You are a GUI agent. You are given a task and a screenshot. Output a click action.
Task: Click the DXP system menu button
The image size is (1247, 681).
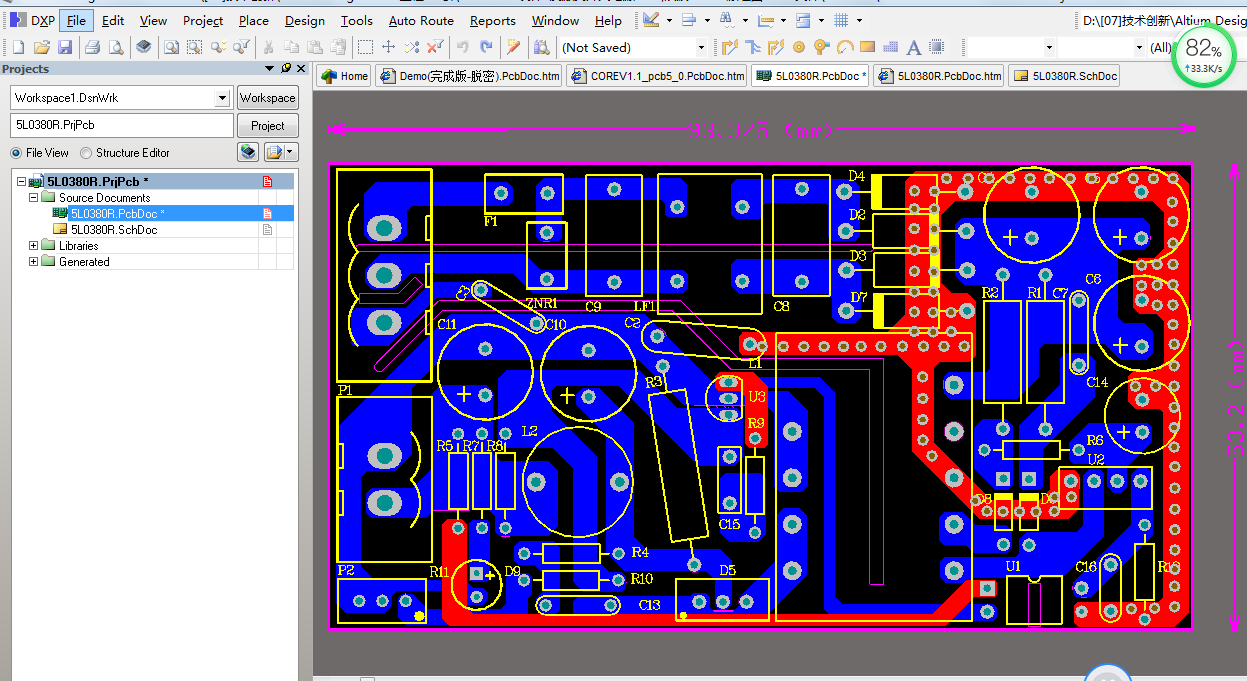pyautogui.click(x=32, y=20)
